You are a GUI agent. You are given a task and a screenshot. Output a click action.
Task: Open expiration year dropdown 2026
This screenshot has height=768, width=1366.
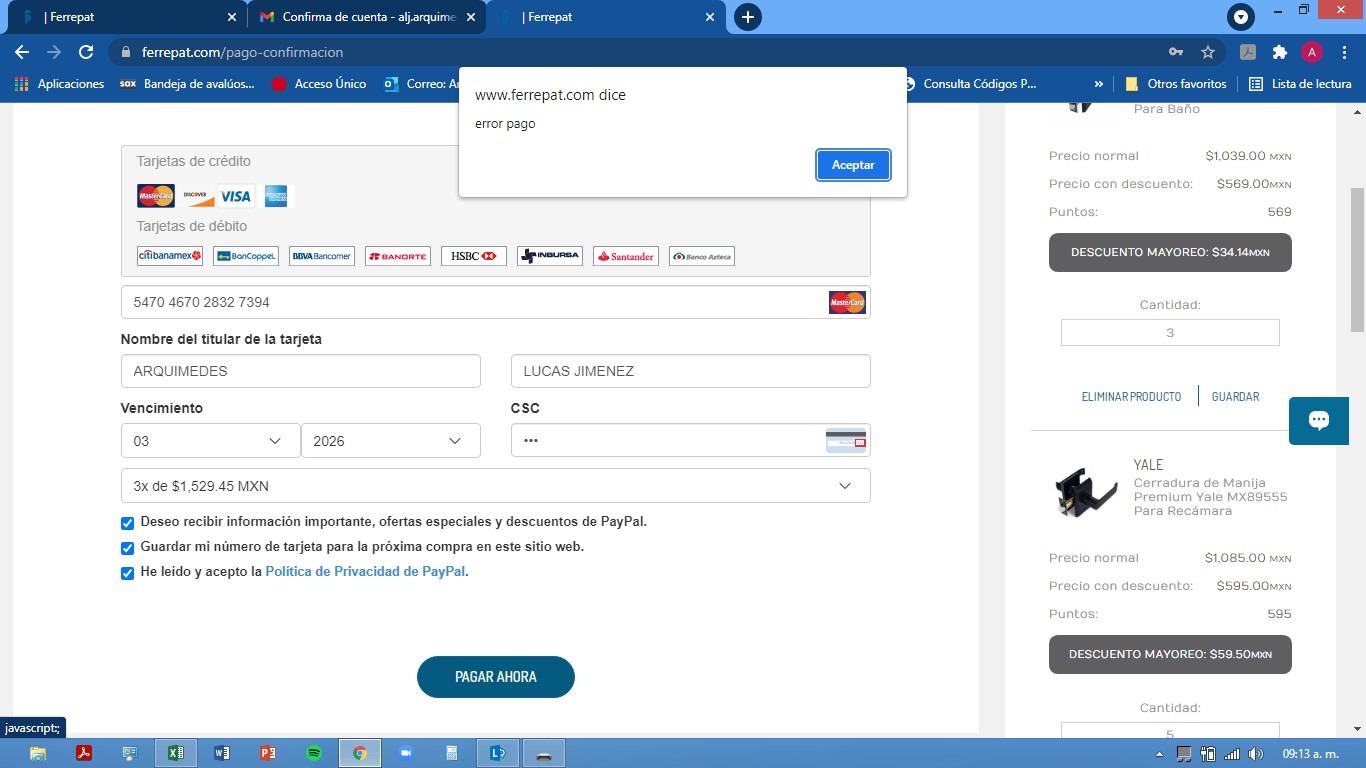pyautogui.click(x=390, y=441)
